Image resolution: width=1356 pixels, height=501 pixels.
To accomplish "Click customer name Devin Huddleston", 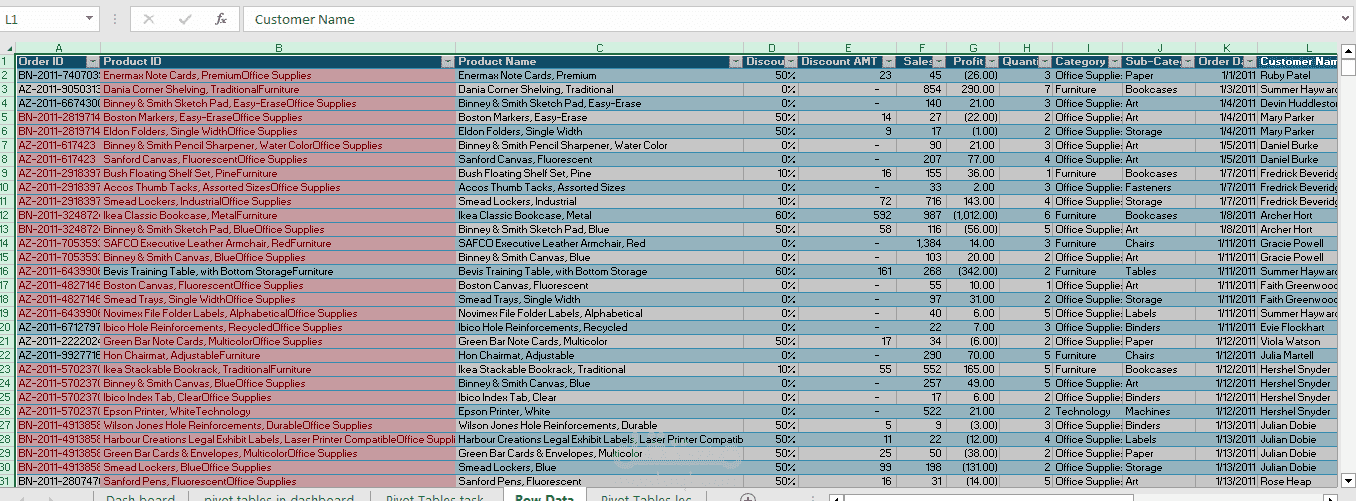I will click(1298, 104).
